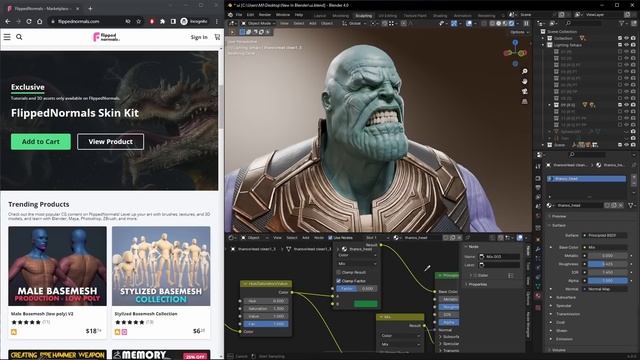Open Blender's Render menu
This screenshot has width=640, height=360.
[x=265, y=15]
